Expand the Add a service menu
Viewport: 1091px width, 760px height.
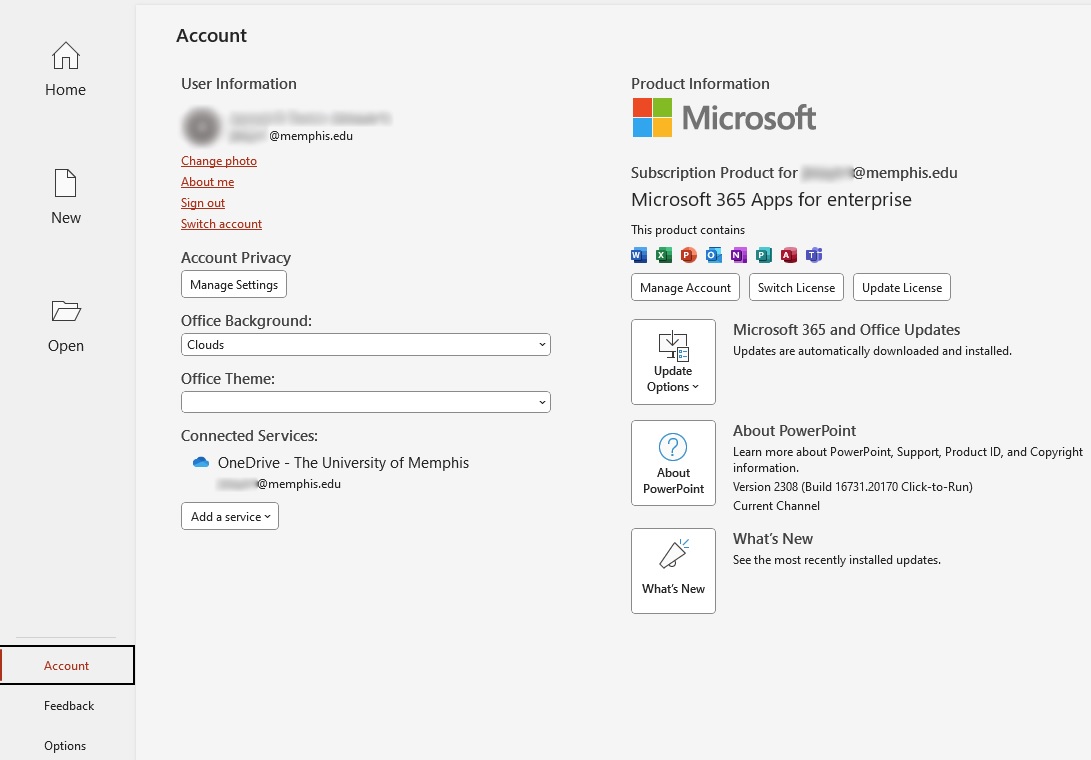[x=229, y=516]
